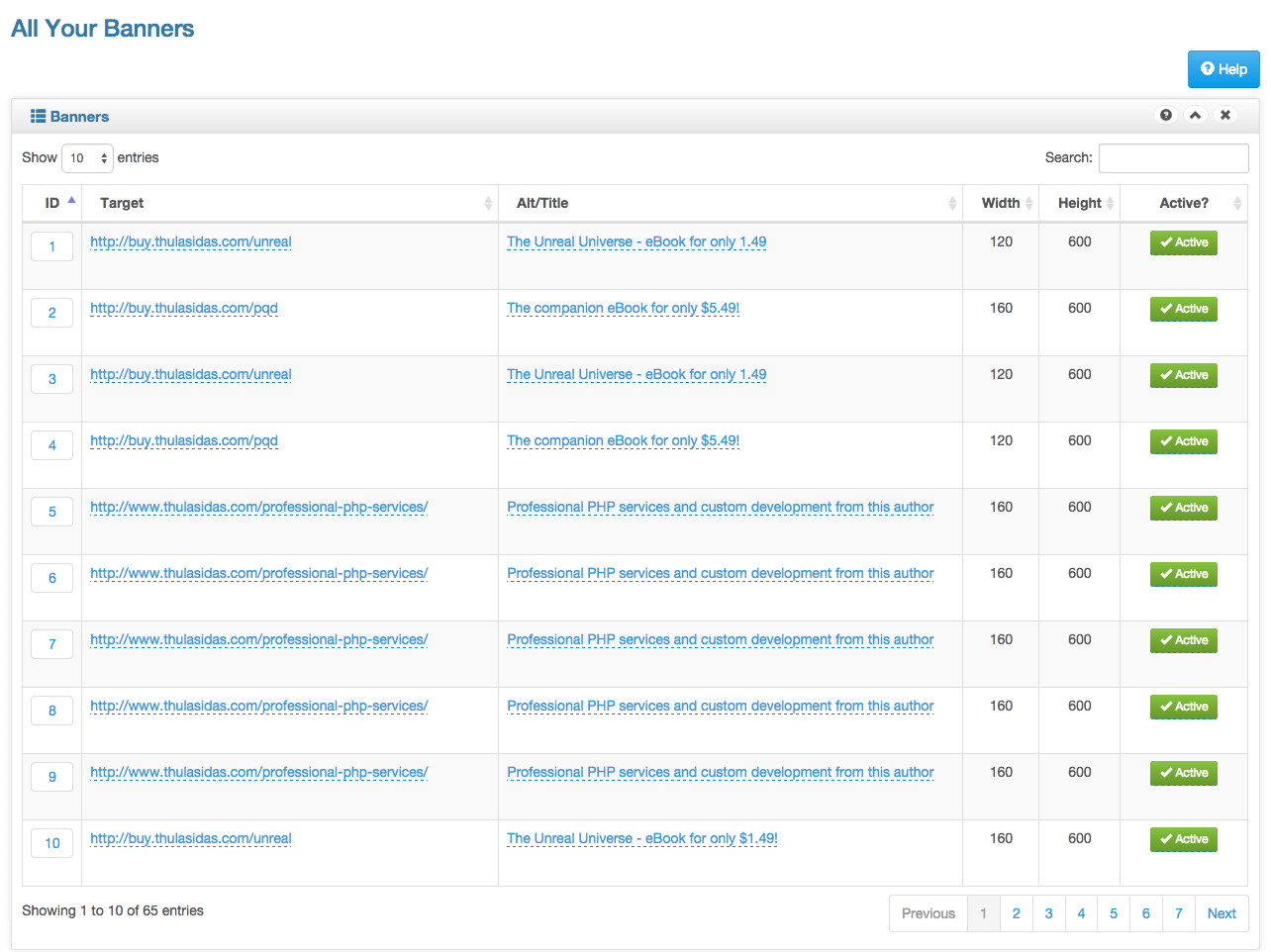The width and height of the screenshot is (1271, 952).
Task: Go to pagination page 3
Action: [x=1048, y=913]
